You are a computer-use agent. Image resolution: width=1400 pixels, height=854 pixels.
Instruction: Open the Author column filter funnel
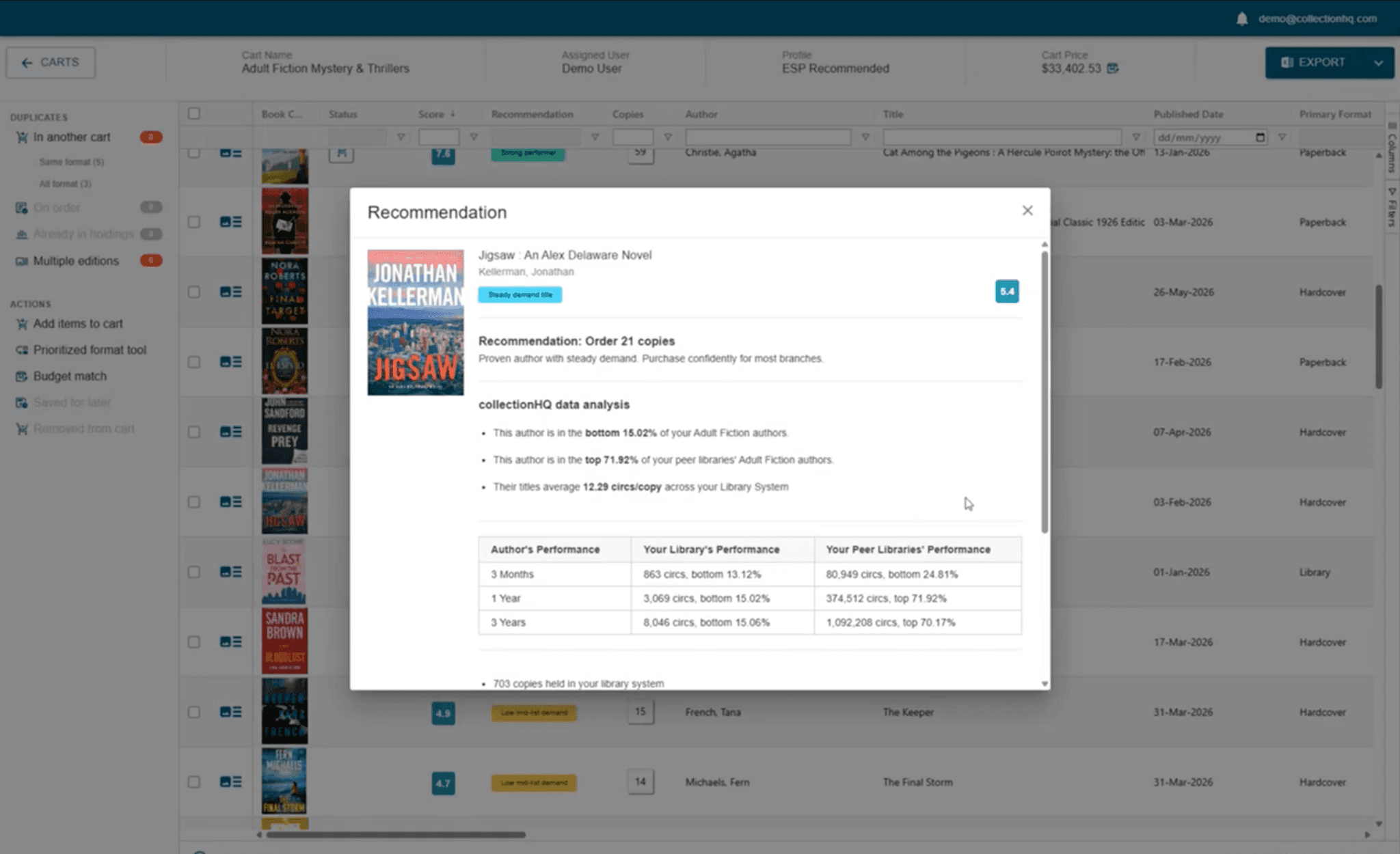click(865, 137)
